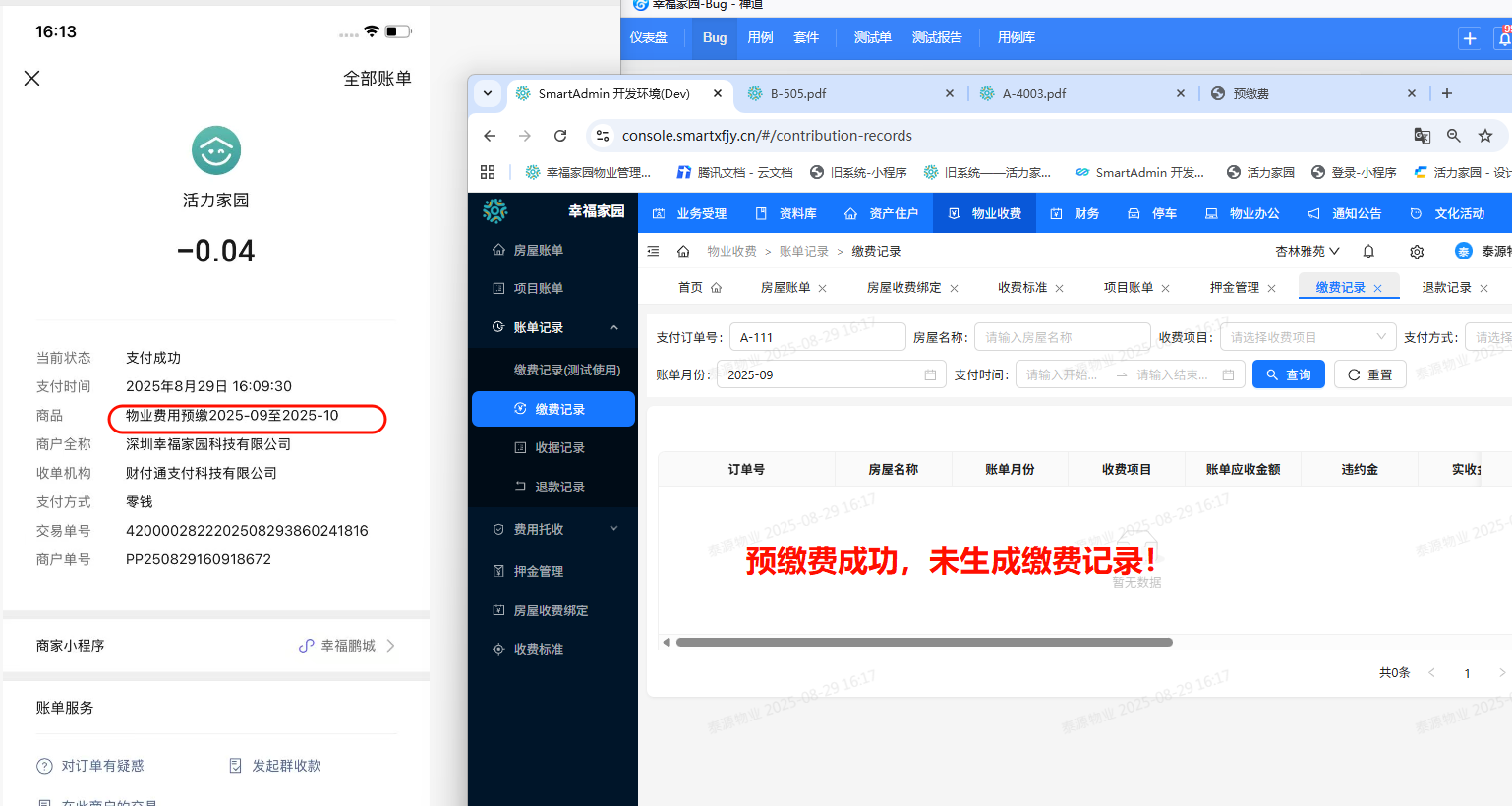Click the plus icon in the 禅道 toolbar
This screenshot has width=1512, height=806.
[1469, 37]
